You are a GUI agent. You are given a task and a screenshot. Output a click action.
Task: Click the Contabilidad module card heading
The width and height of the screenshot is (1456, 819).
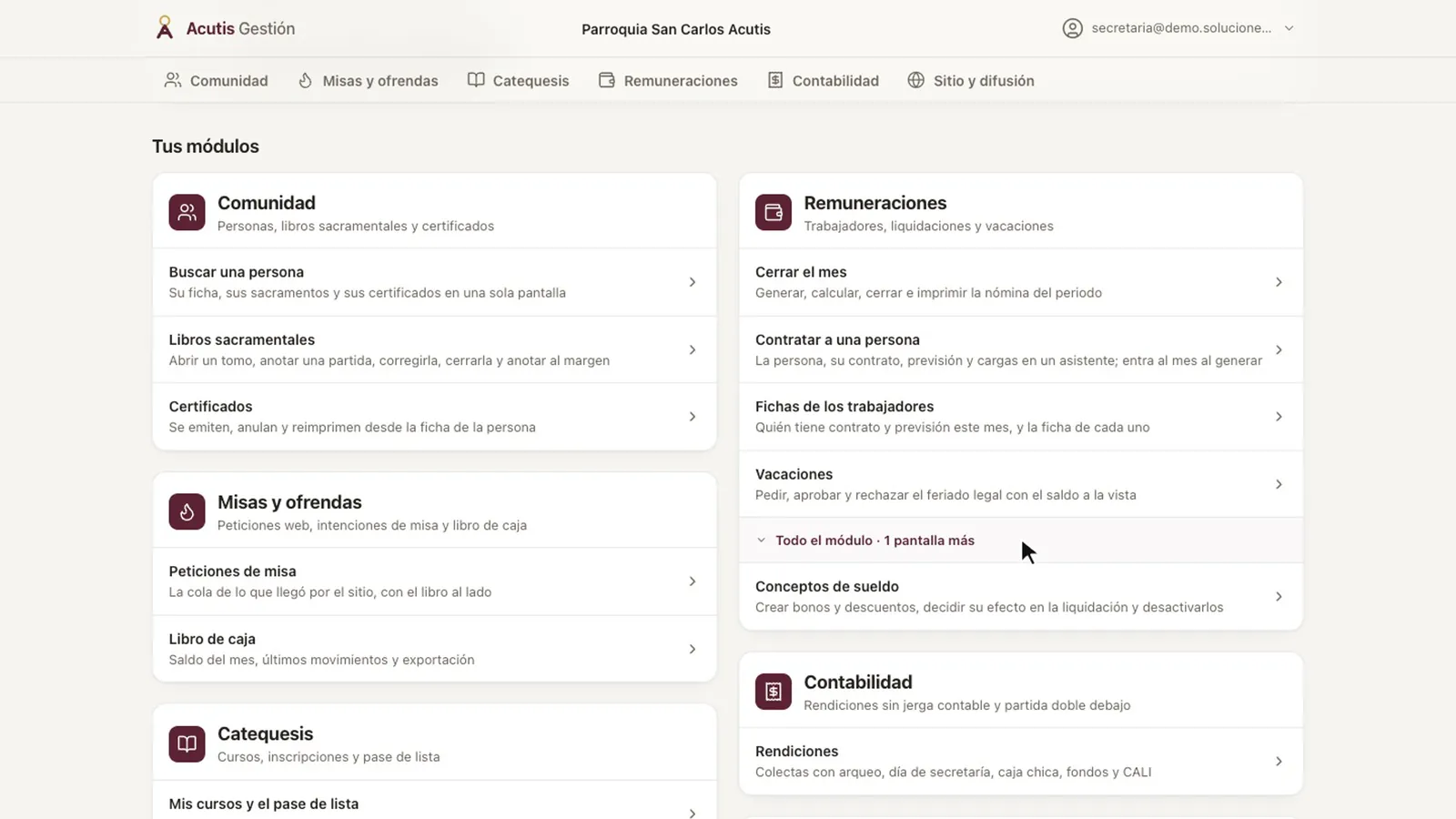(x=858, y=682)
